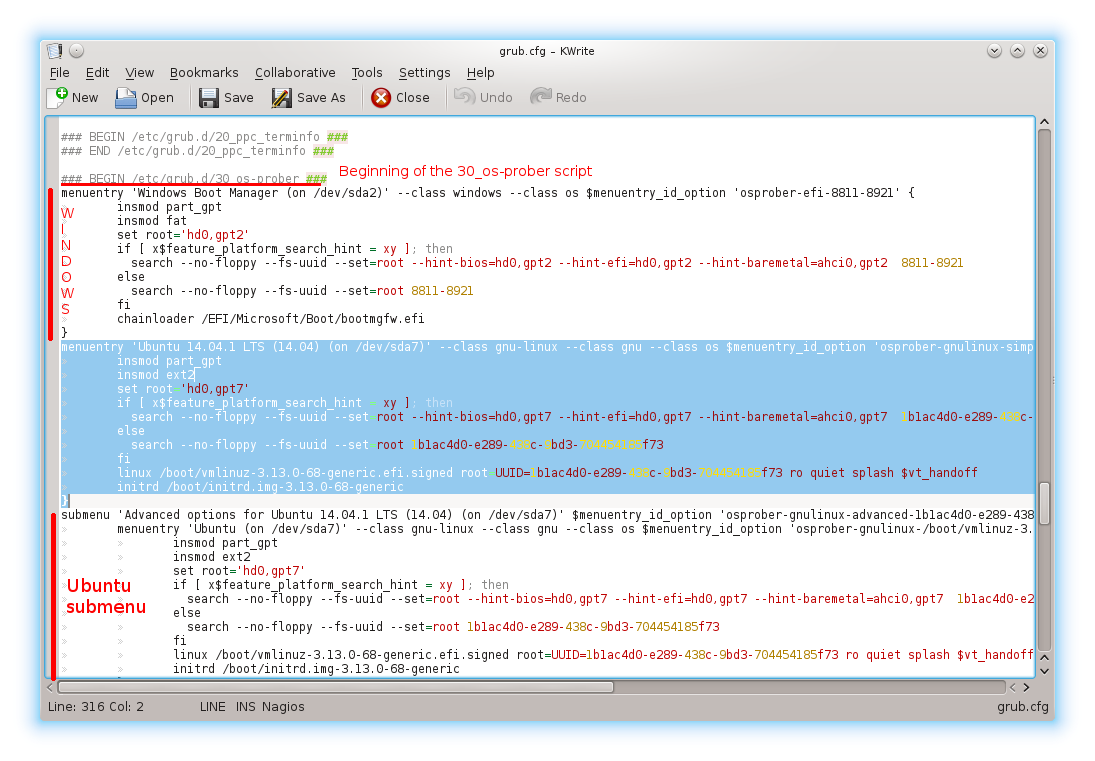Viewport: 1095px width, 761px height.
Task: Click the menuentry 'Ubuntu (on /dev/sda7)' line
Action: (x=575, y=529)
